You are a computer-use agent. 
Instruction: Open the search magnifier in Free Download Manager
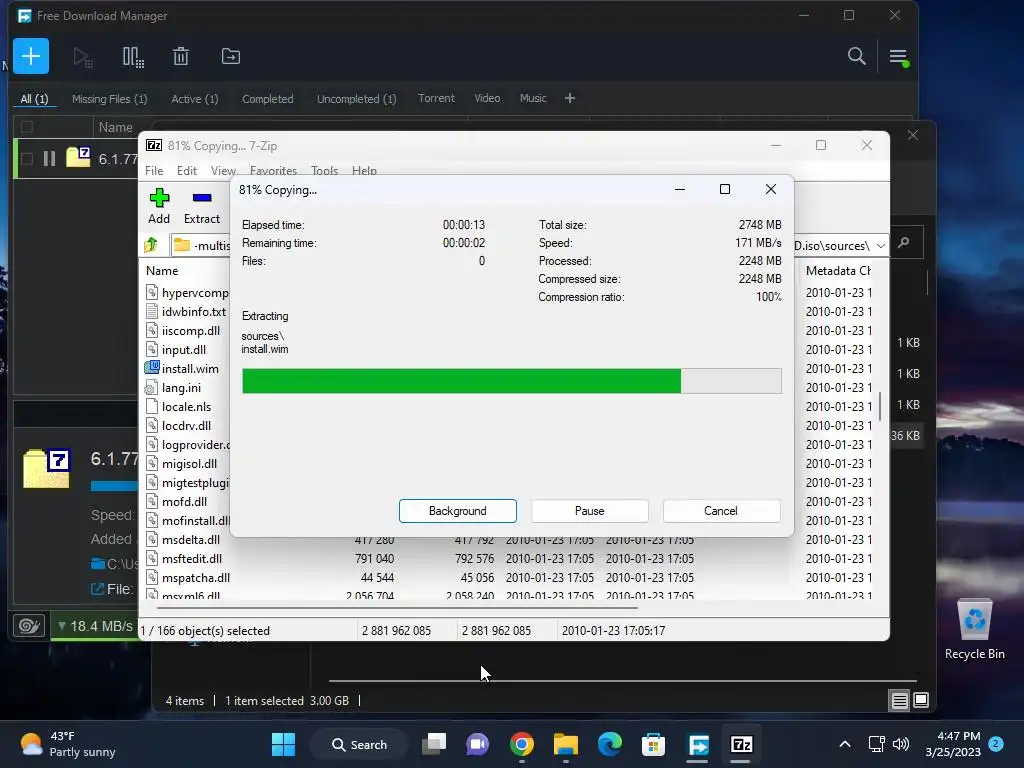856,56
